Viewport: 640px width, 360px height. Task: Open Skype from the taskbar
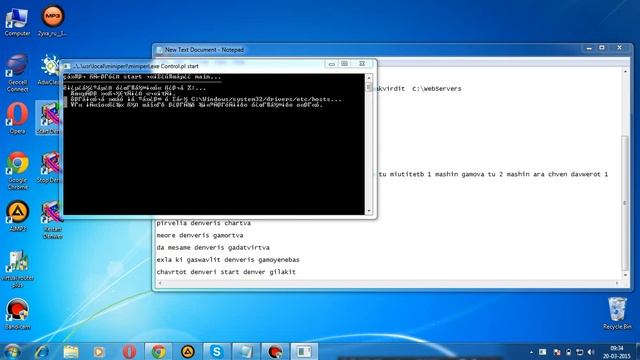click(216, 351)
